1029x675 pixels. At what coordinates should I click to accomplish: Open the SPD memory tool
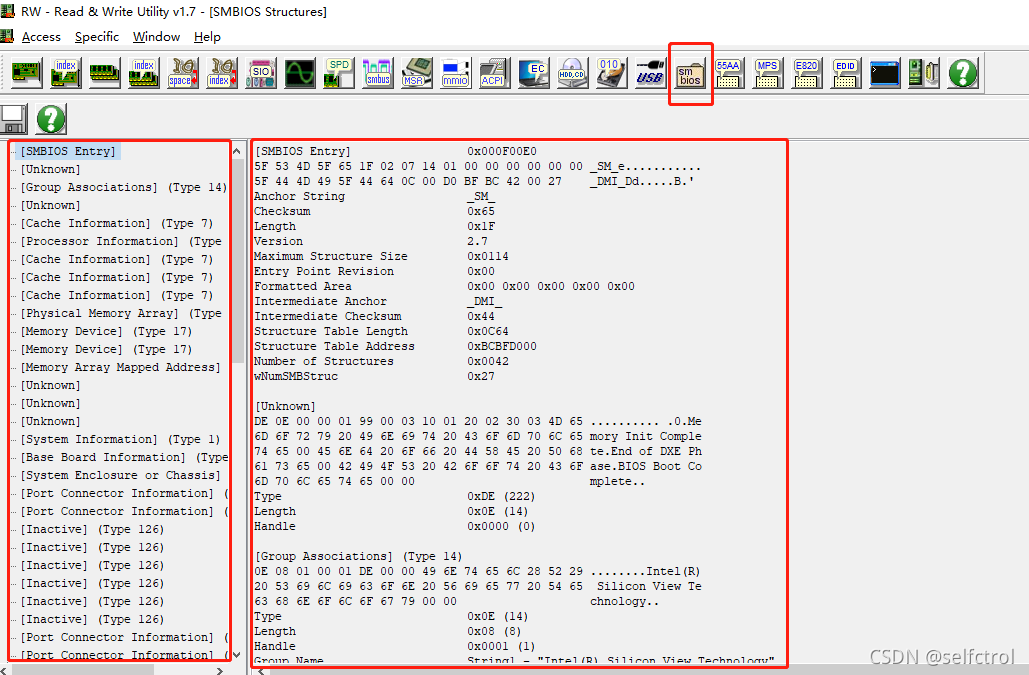(339, 73)
